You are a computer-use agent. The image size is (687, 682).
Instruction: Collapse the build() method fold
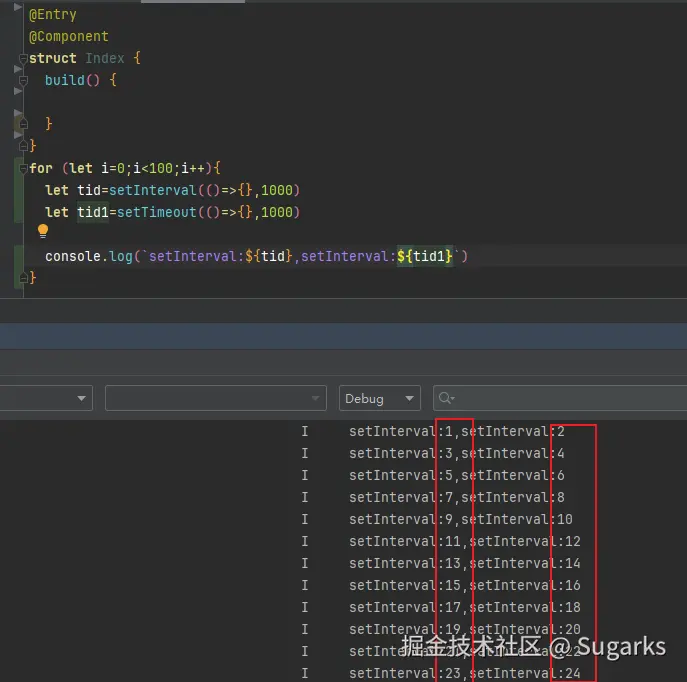pos(23,80)
